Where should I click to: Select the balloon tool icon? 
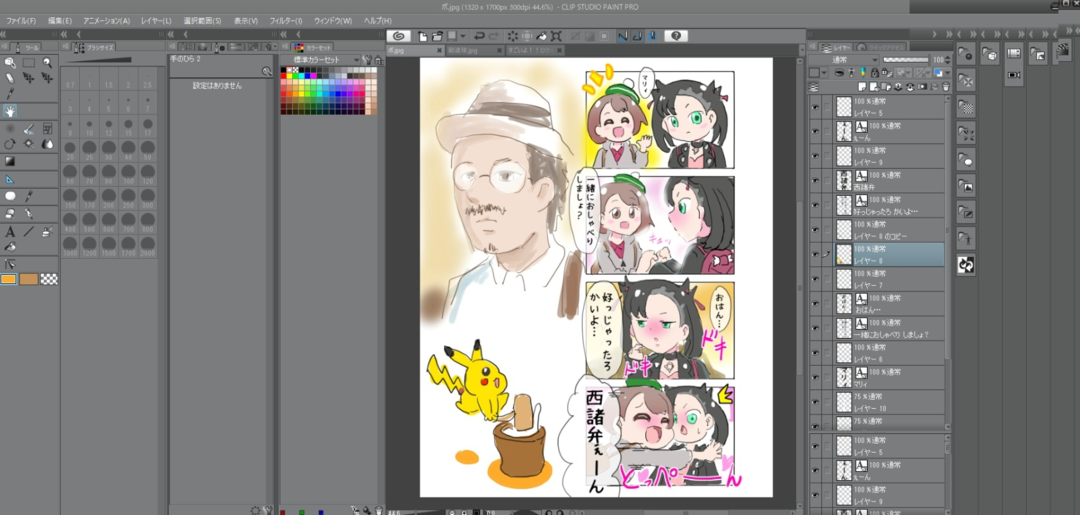click(10, 196)
